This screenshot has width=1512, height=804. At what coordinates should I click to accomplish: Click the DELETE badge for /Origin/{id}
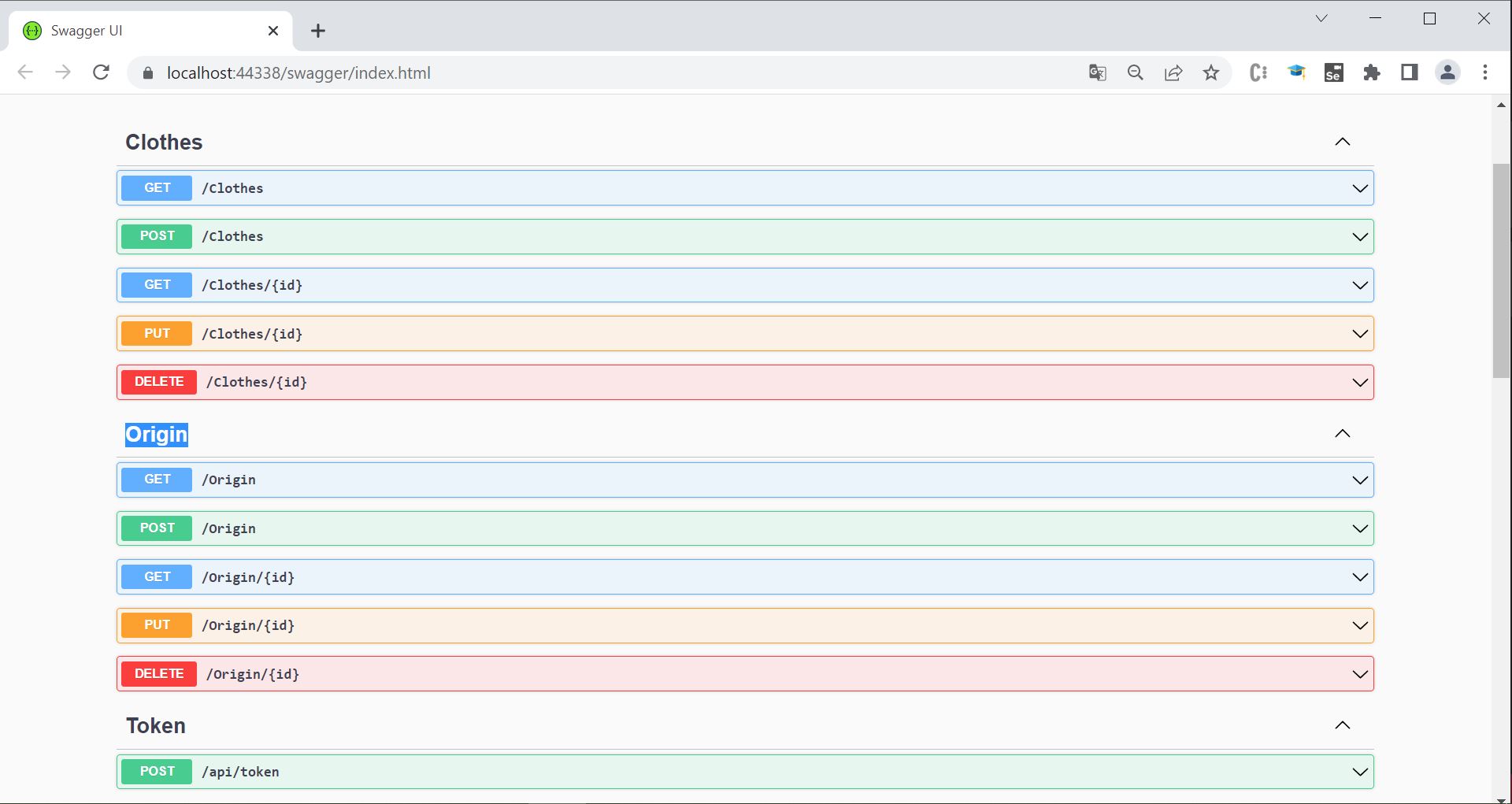click(x=159, y=674)
